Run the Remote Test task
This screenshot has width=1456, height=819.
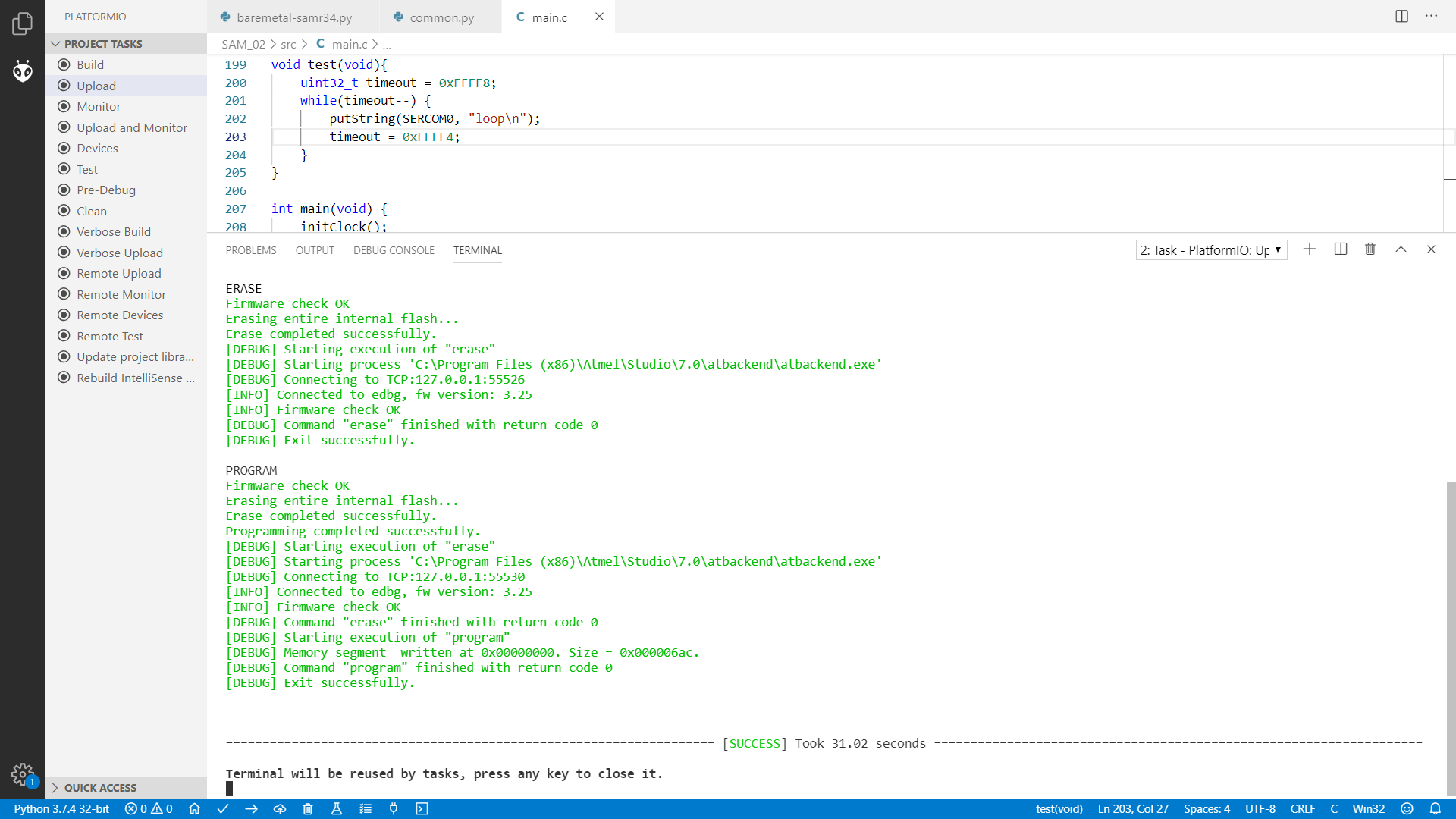126,336
